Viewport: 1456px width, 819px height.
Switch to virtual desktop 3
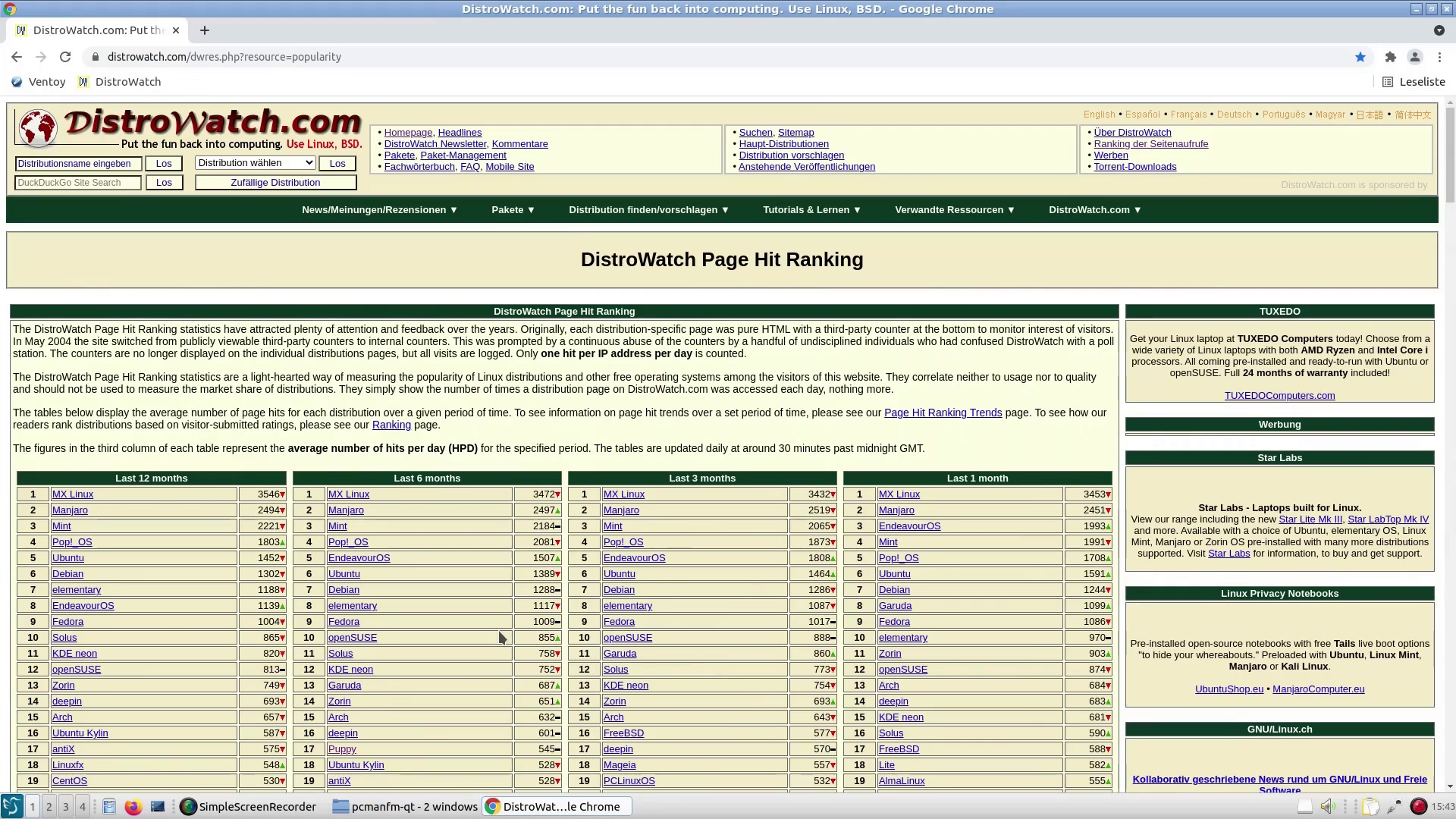pos(66,807)
